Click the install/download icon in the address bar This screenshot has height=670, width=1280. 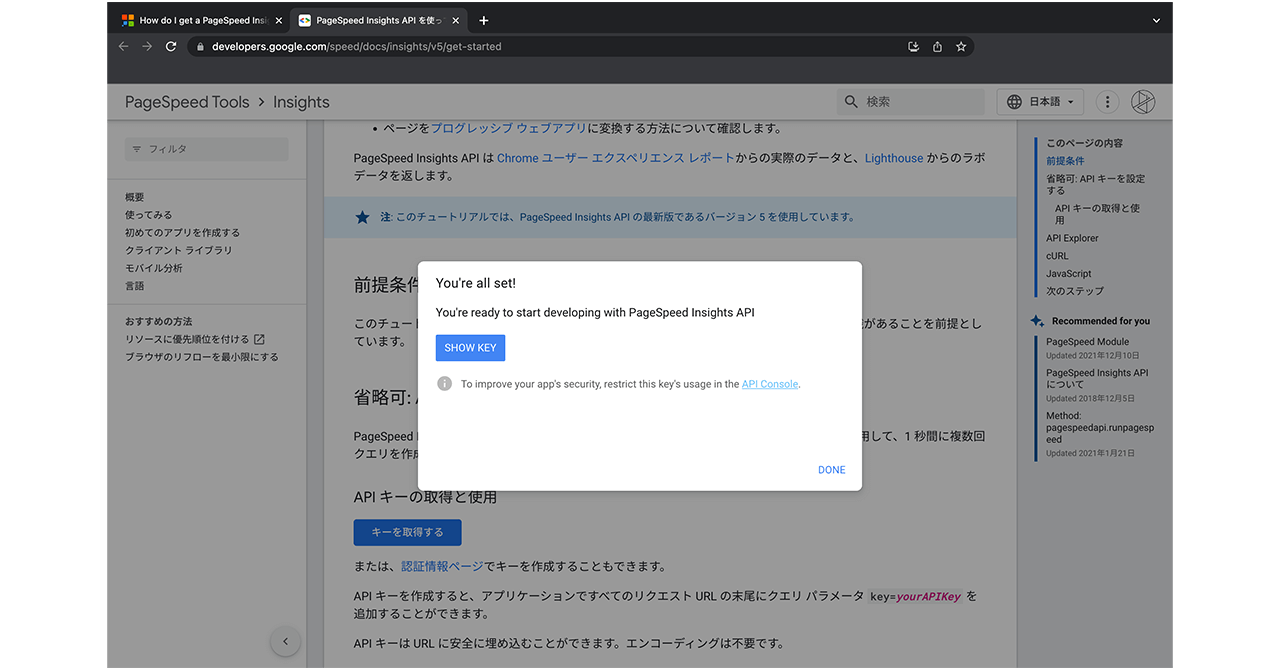tap(913, 47)
